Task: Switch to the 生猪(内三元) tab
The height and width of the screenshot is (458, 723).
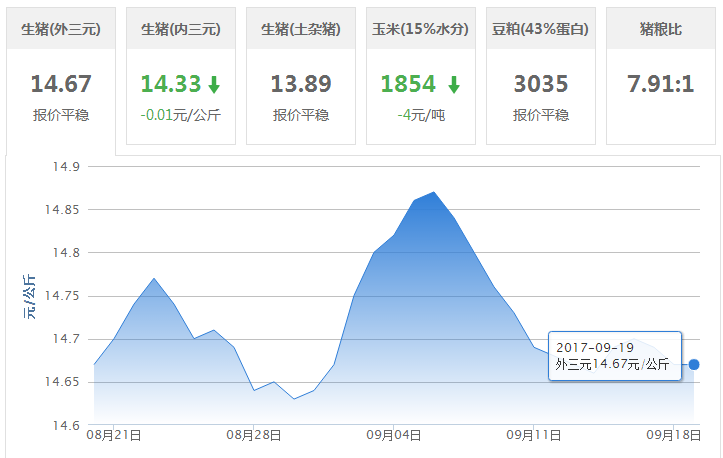Action: click(181, 29)
